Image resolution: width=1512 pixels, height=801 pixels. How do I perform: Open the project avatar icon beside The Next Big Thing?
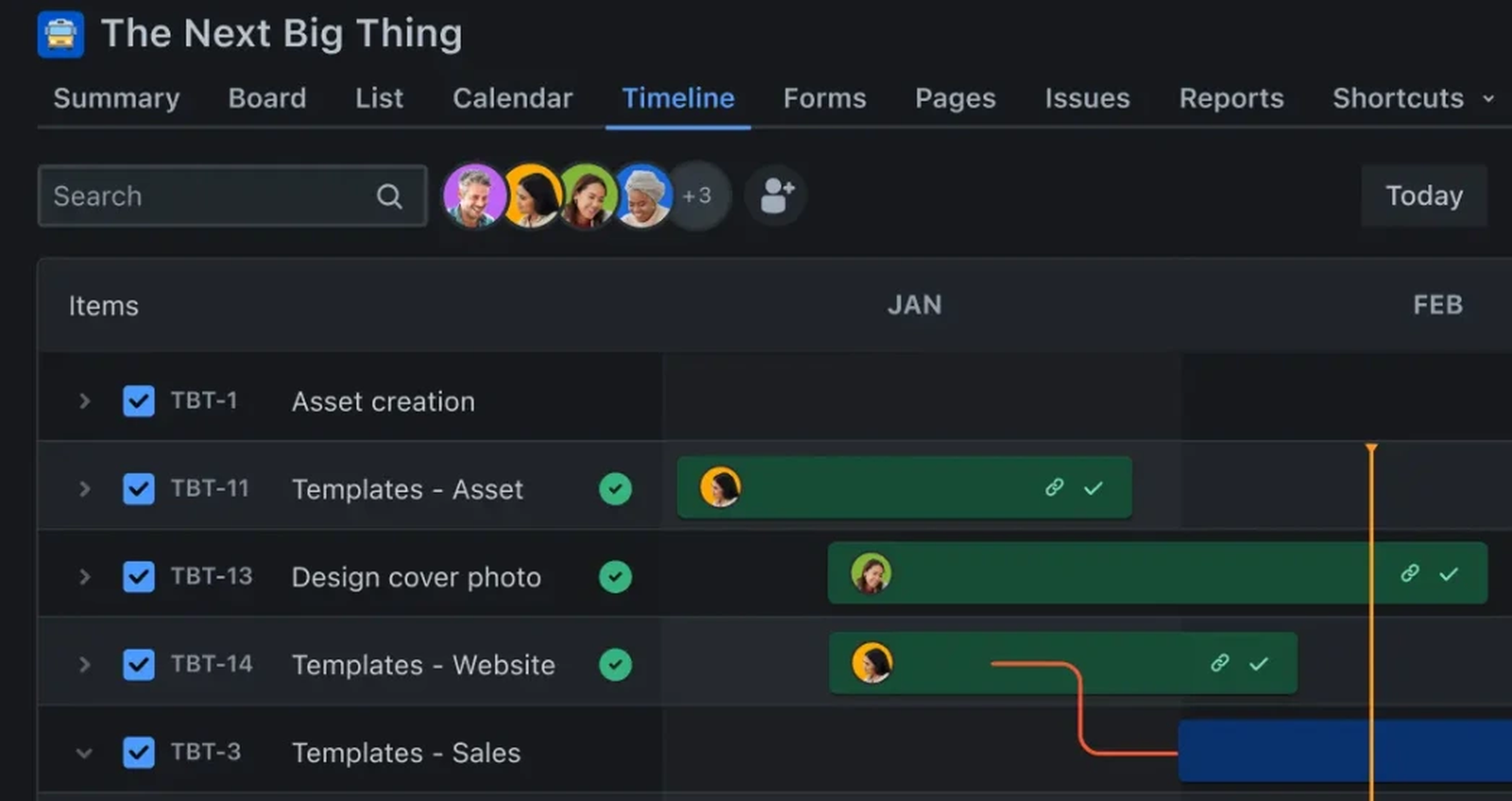60,34
